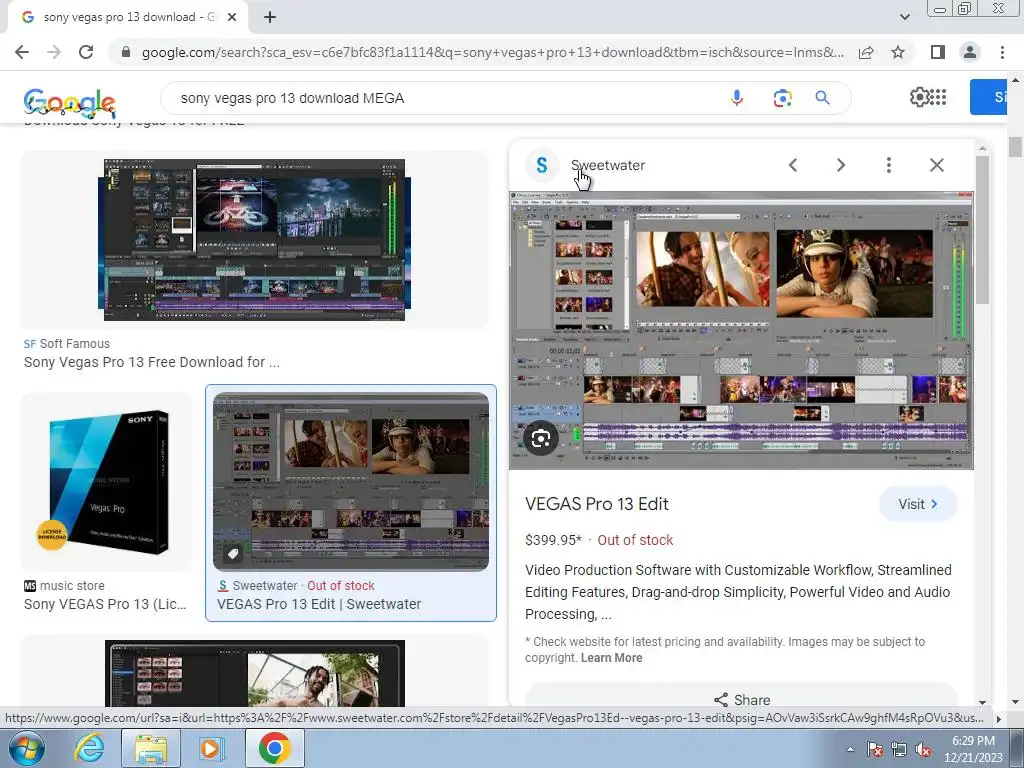Open Sony VEGAS Pro 13 (Lic... result
The height and width of the screenshot is (768, 1024).
pos(105,604)
